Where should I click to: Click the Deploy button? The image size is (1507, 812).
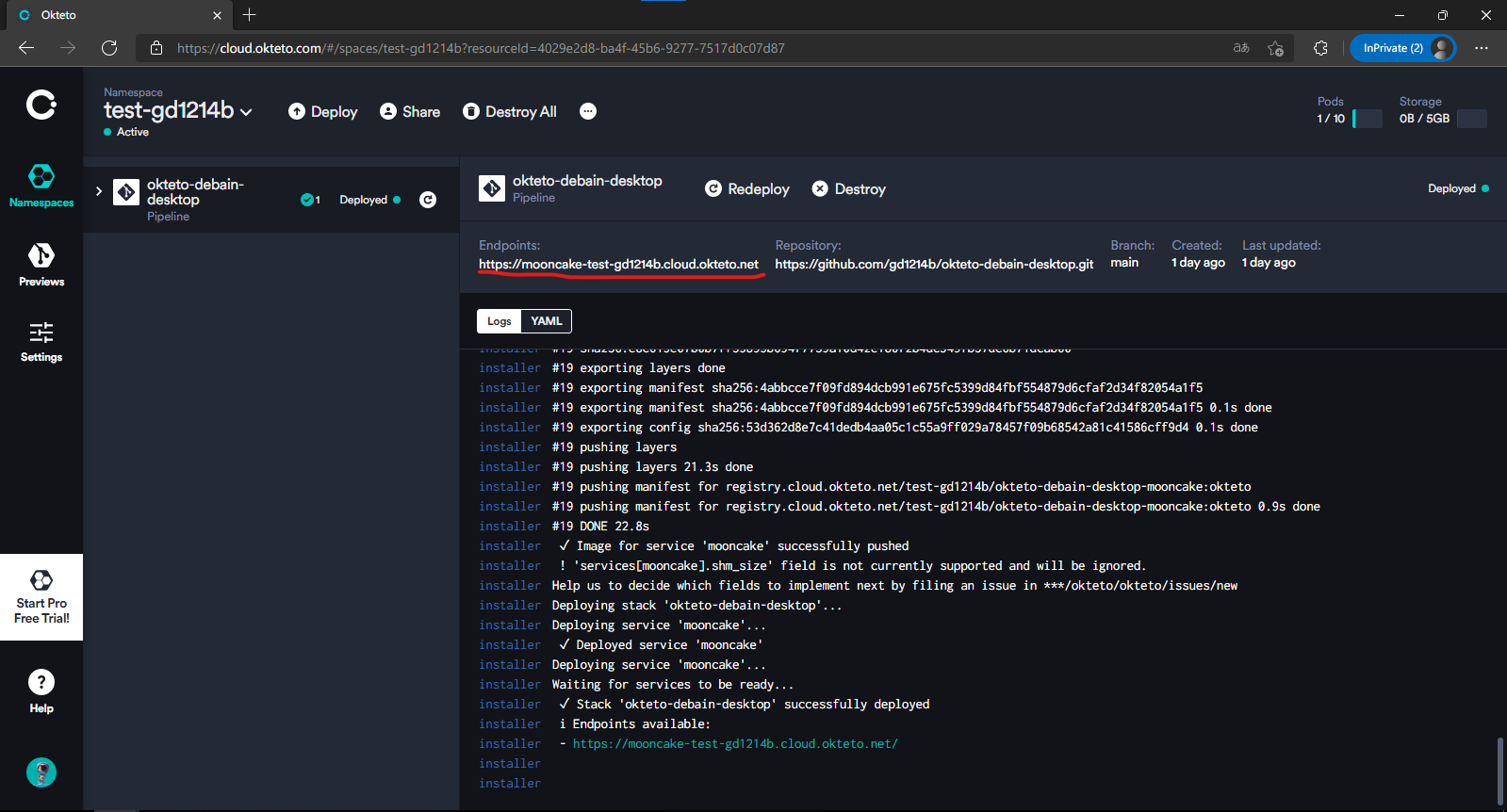pos(323,111)
